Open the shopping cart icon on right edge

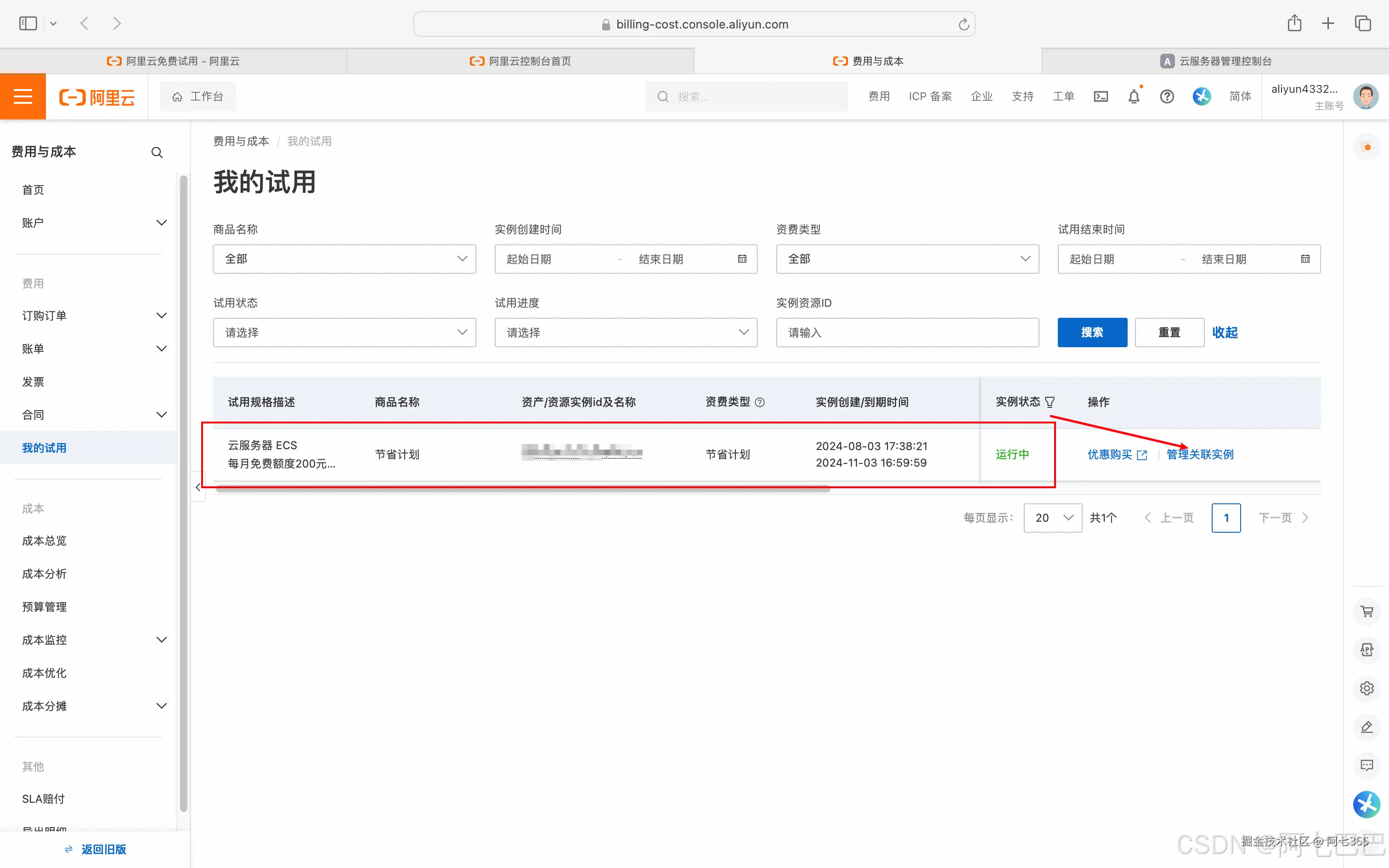(x=1366, y=611)
